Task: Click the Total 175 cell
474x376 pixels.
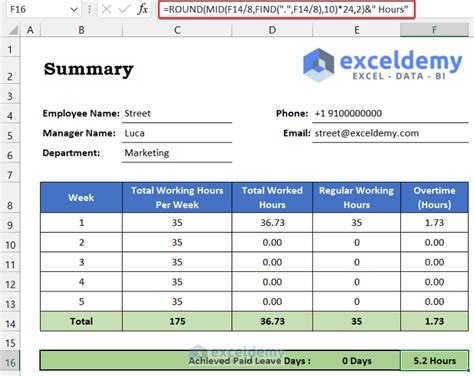Action: [177, 321]
